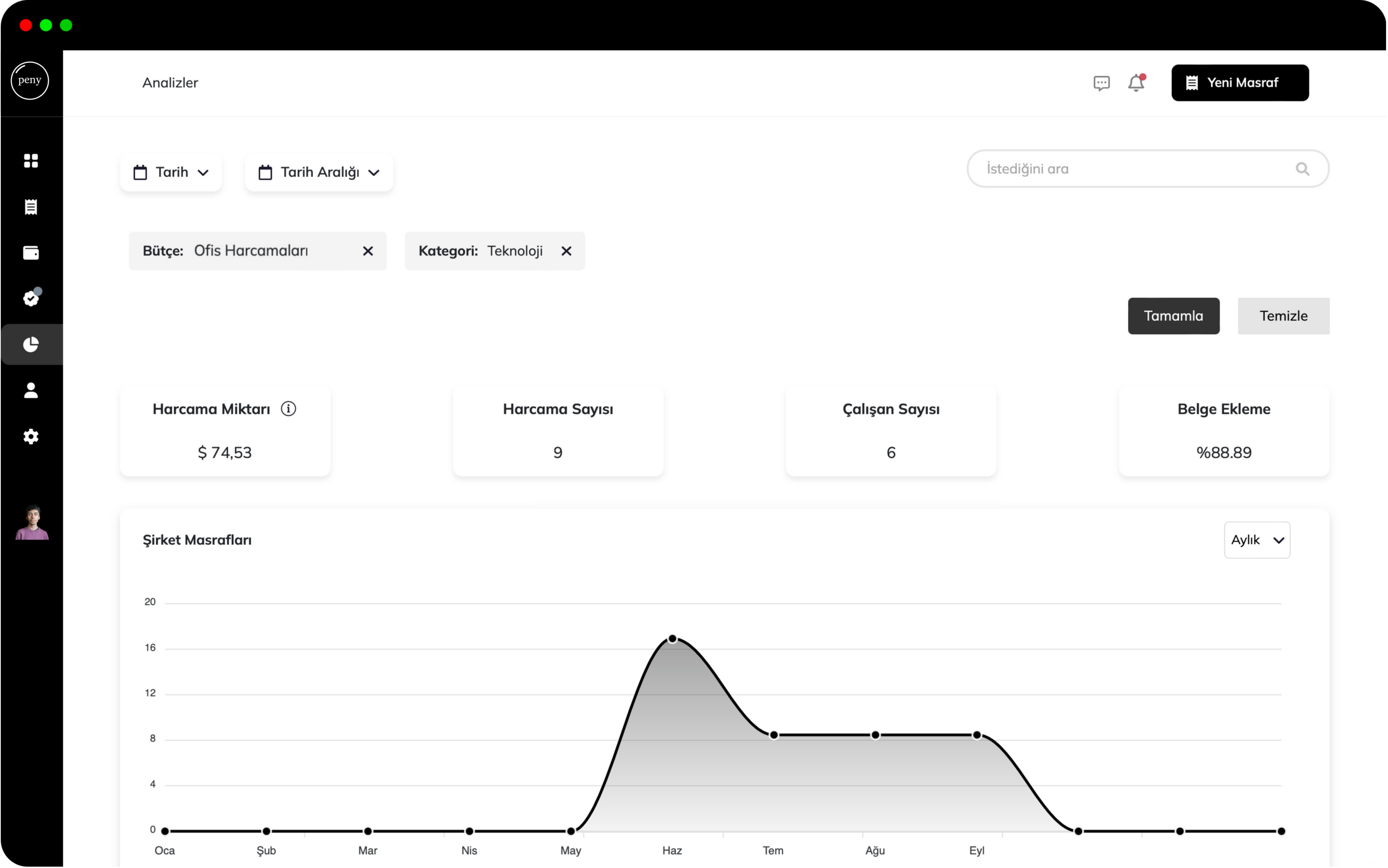Open the Tarih dropdown
The image size is (1388, 868).
click(171, 172)
